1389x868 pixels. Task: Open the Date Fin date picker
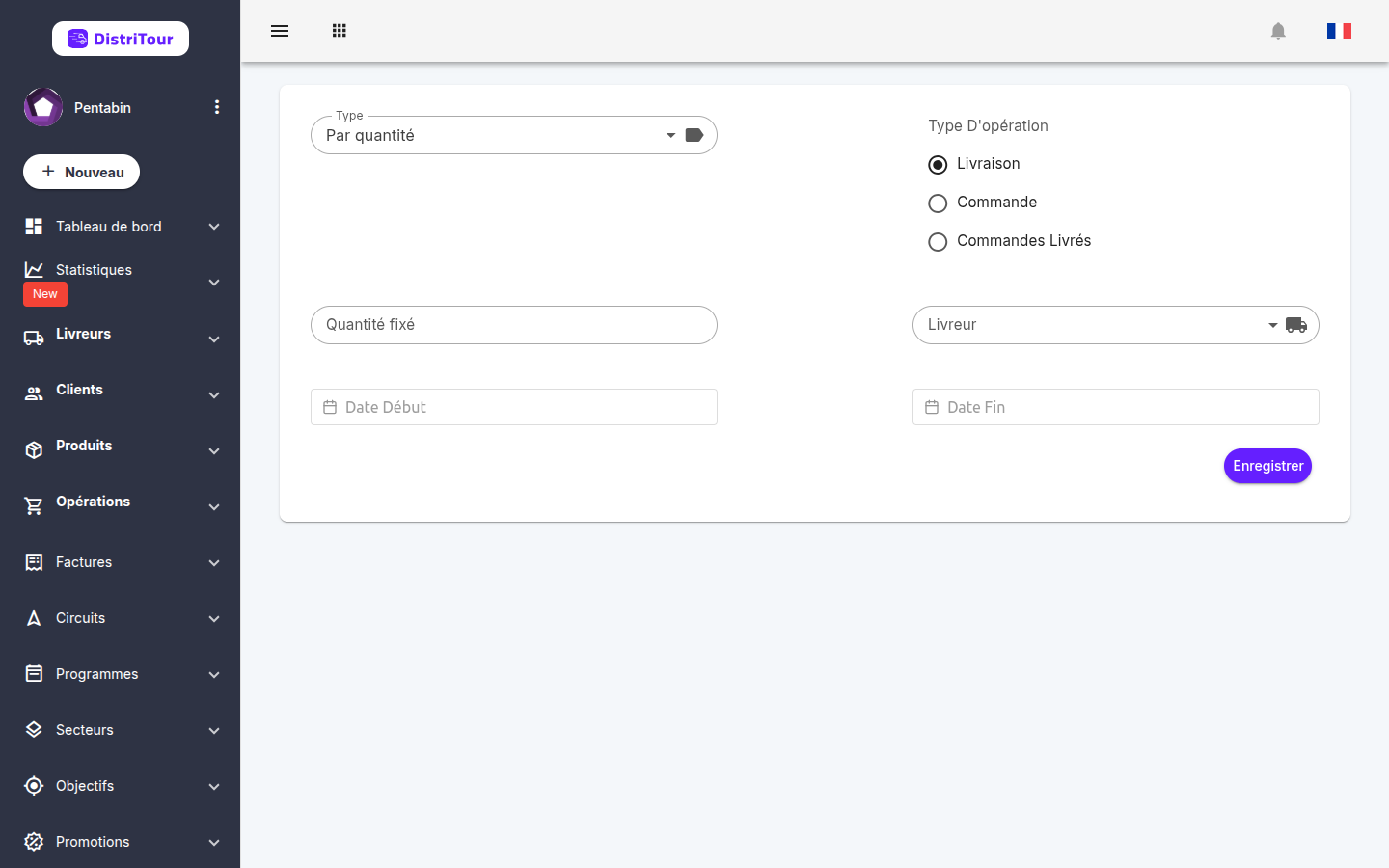point(1116,407)
